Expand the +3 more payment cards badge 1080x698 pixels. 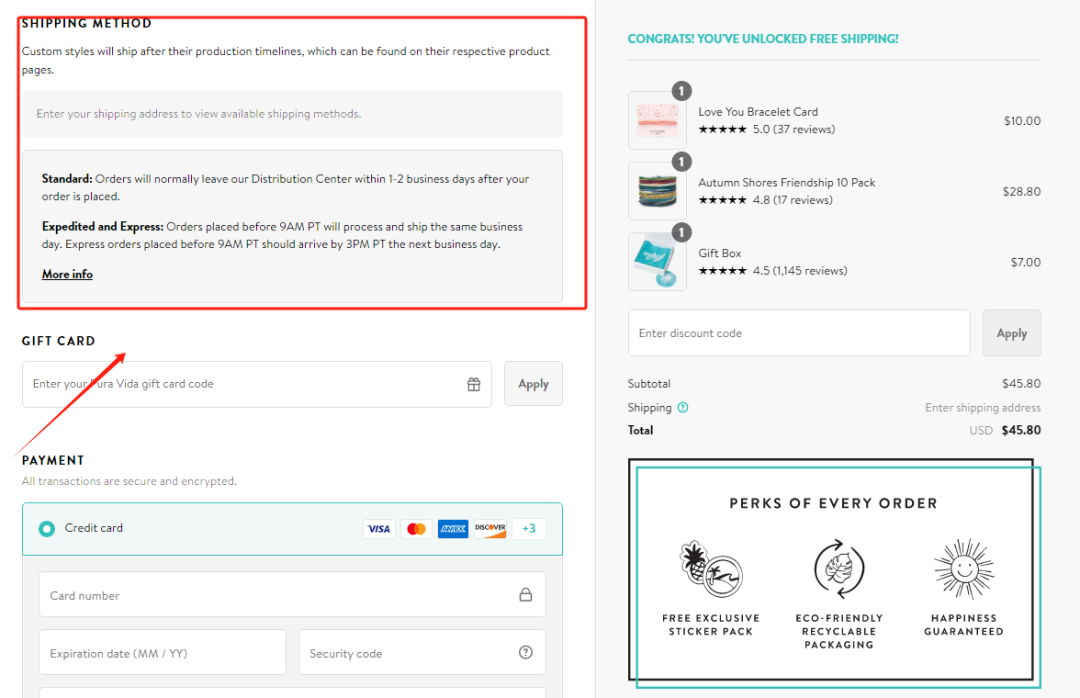[x=529, y=529]
